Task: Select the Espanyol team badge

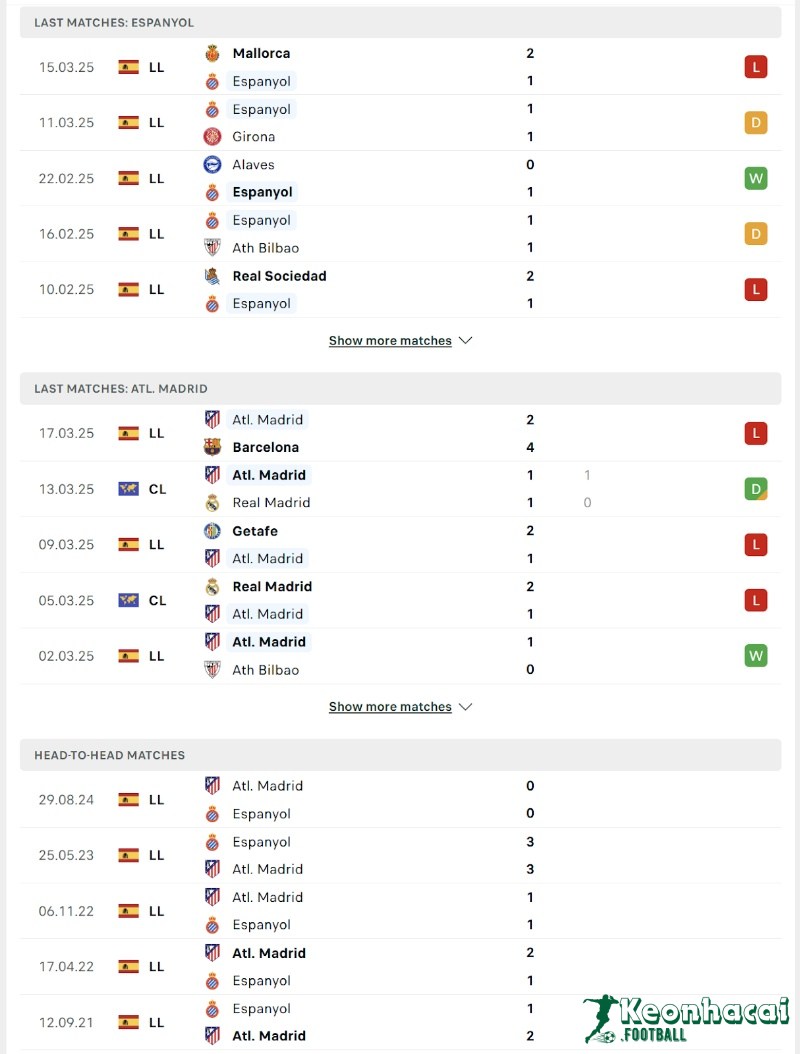Action: point(213,81)
